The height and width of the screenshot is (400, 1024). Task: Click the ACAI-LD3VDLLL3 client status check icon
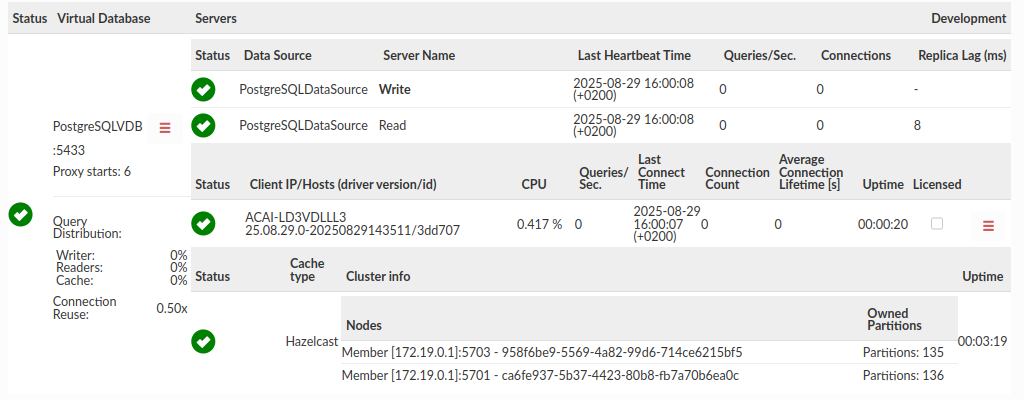[203, 224]
